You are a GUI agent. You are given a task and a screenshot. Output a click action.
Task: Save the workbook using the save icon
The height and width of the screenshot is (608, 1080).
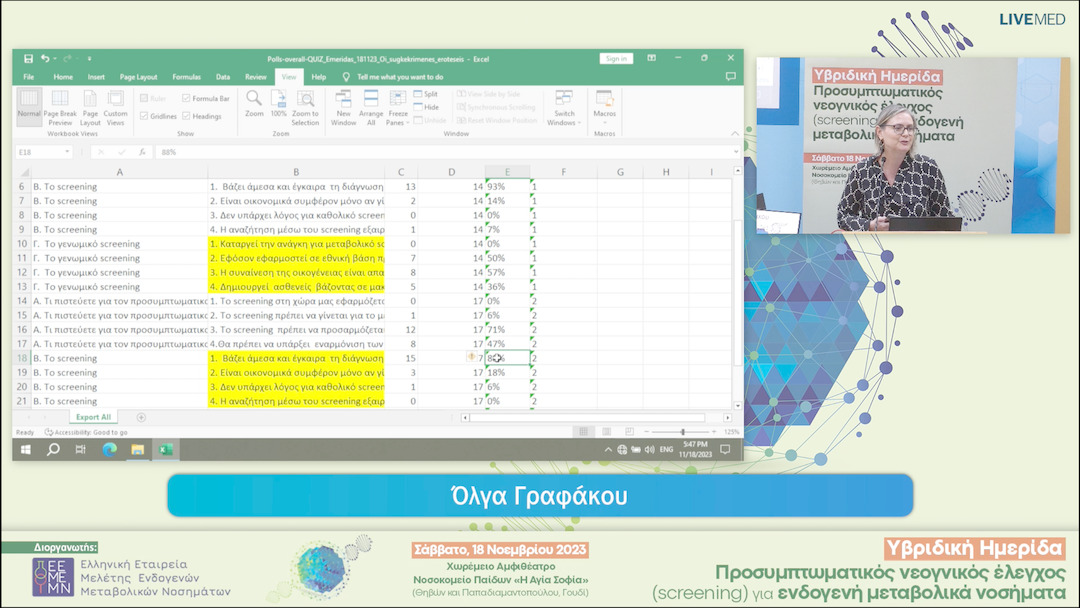point(28,59)
